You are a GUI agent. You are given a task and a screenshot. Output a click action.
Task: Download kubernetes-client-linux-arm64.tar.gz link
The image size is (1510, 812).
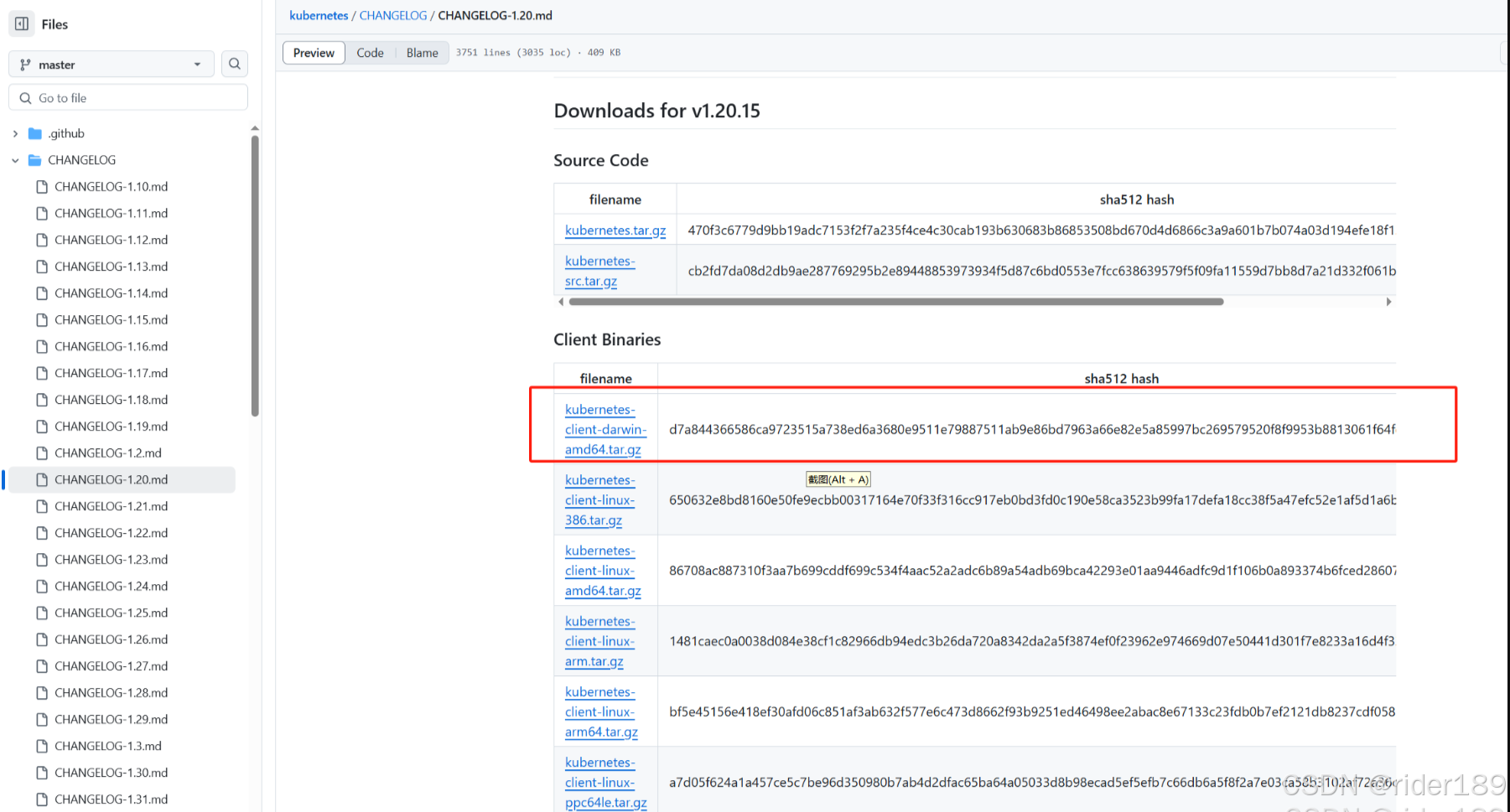[x=601, y=711]
